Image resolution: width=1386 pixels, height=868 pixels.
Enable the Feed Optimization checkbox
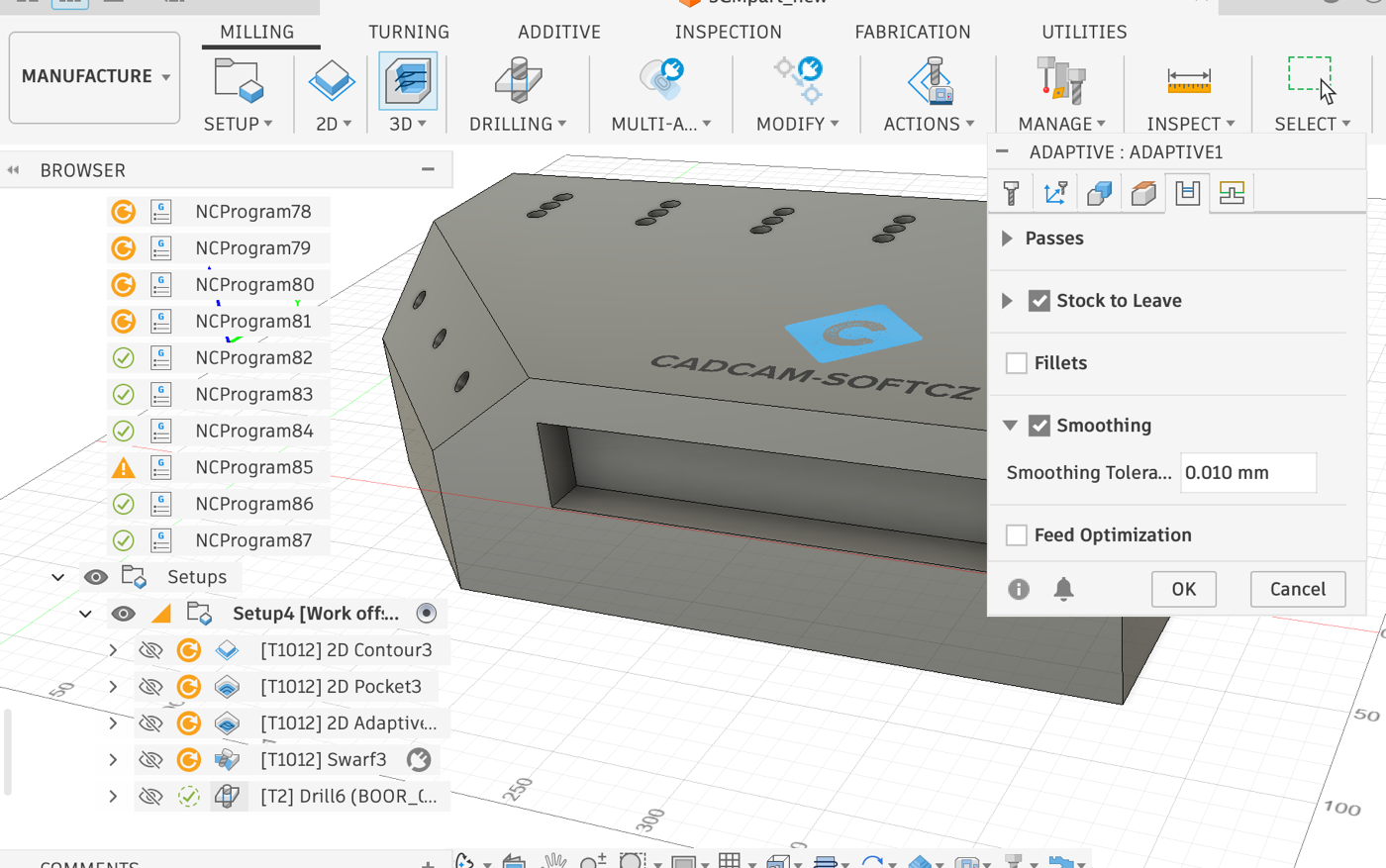pyautogui.click(x=1016, y=535)
